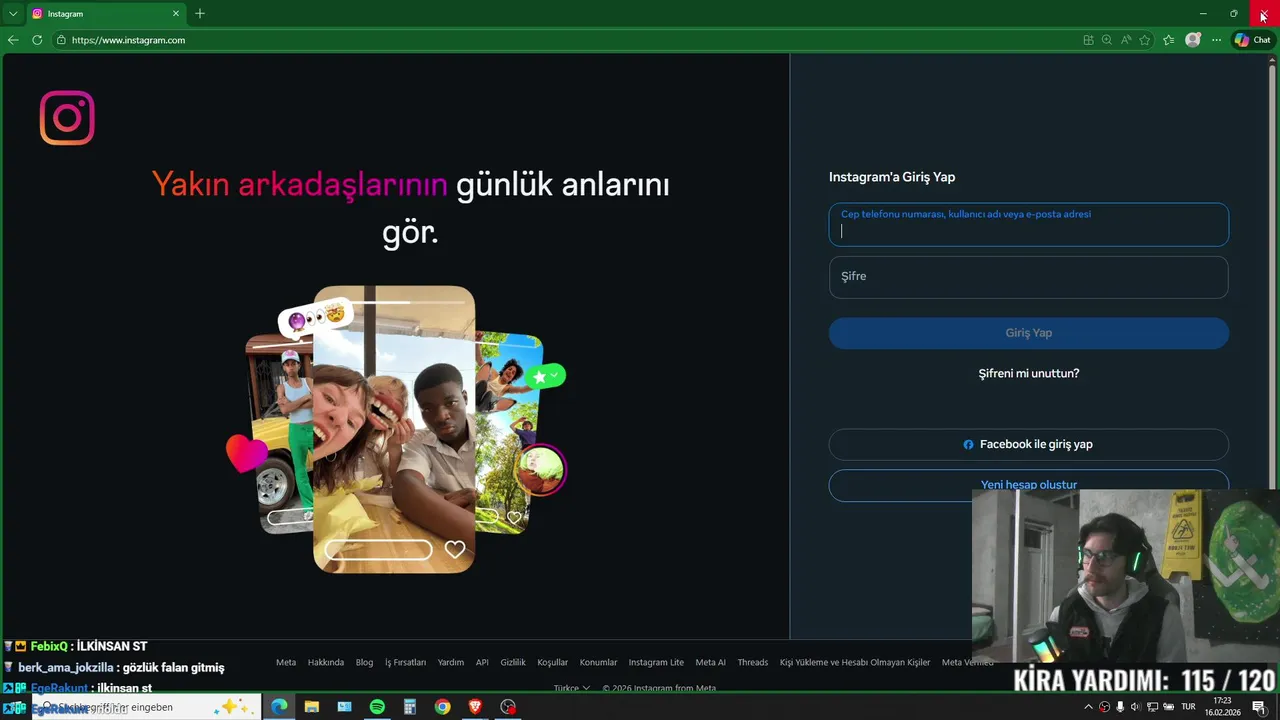Focus the phone, username or e-mail field
The width and height of the screenshot is (1280, 720).
(1028, 225)
